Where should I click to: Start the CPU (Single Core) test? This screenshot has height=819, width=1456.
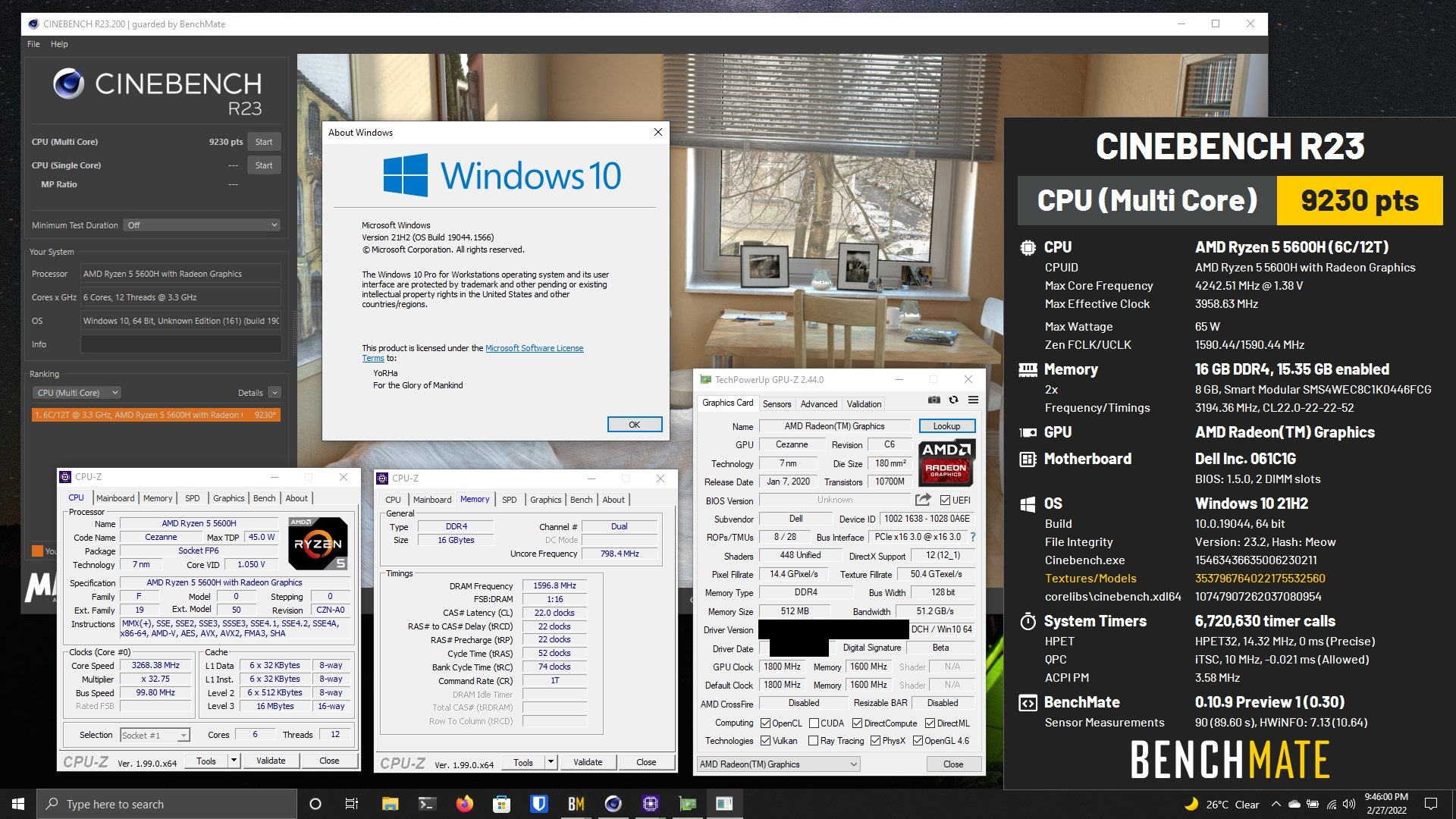pos(264,165)
